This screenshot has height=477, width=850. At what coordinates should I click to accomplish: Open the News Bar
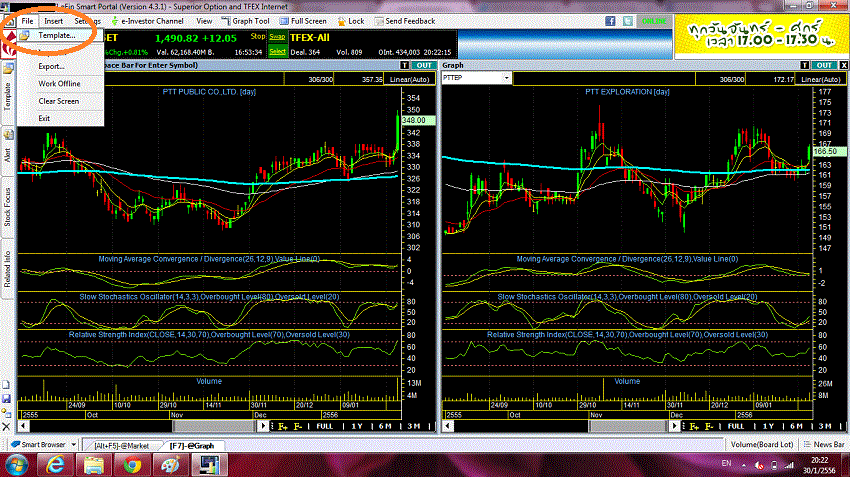(825, 444)
